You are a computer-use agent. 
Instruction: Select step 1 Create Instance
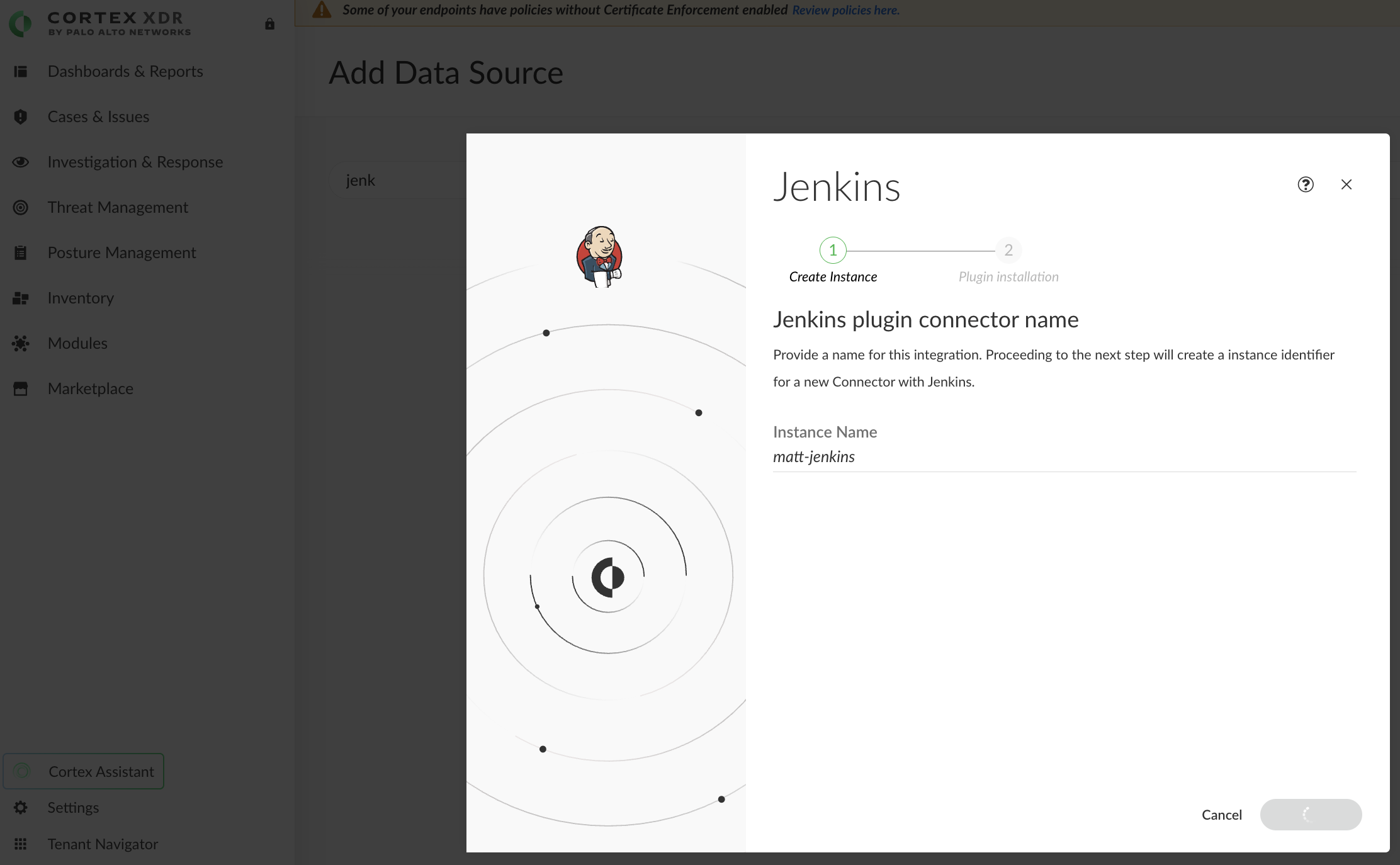point(833,251)
